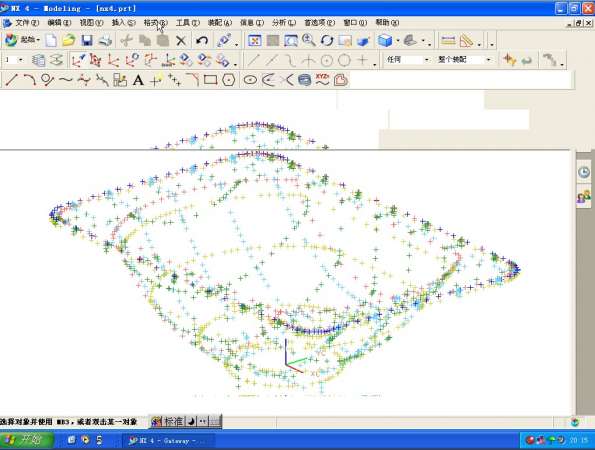Toggle the Arc Center snap option
The height and width of the screenshot is (450, 595).
pyautogui.click(x=326, y=60)
